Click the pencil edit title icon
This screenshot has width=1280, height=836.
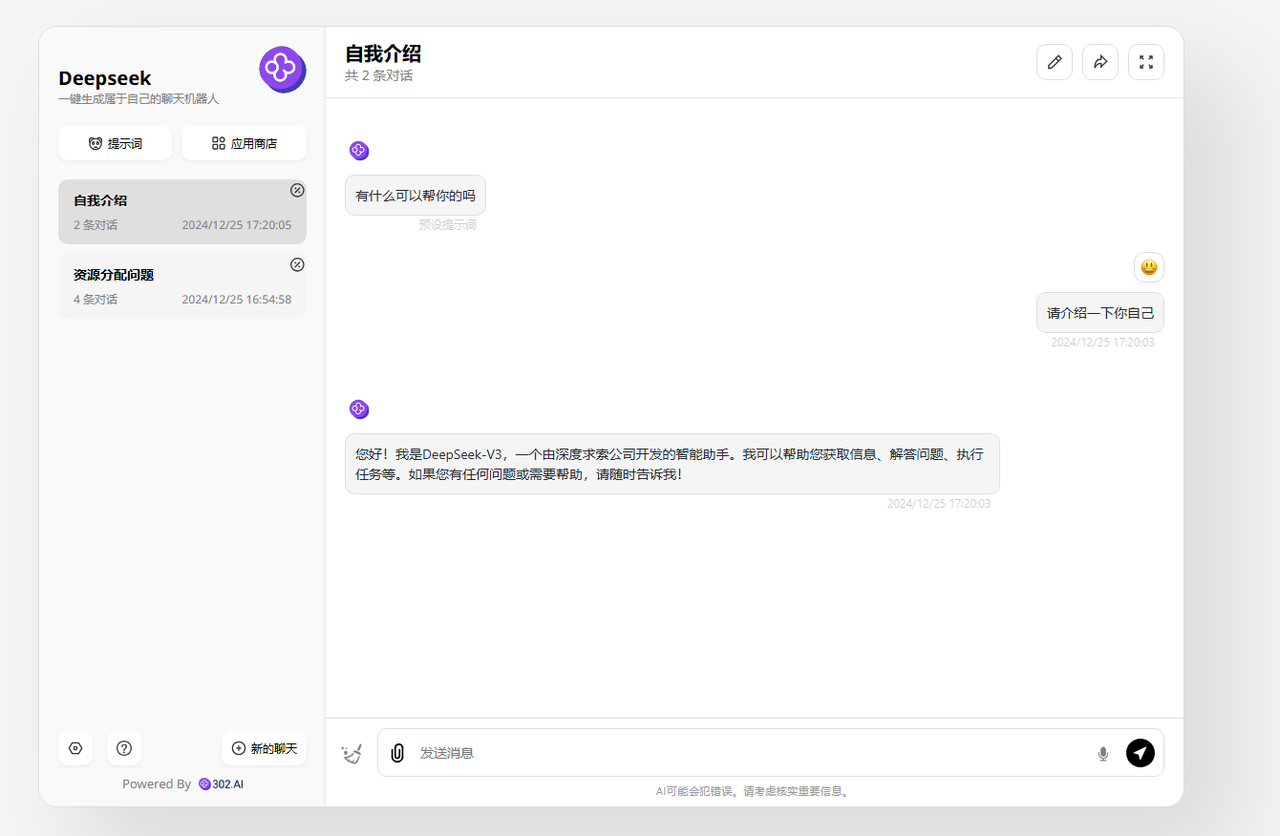click(1054, 62)
